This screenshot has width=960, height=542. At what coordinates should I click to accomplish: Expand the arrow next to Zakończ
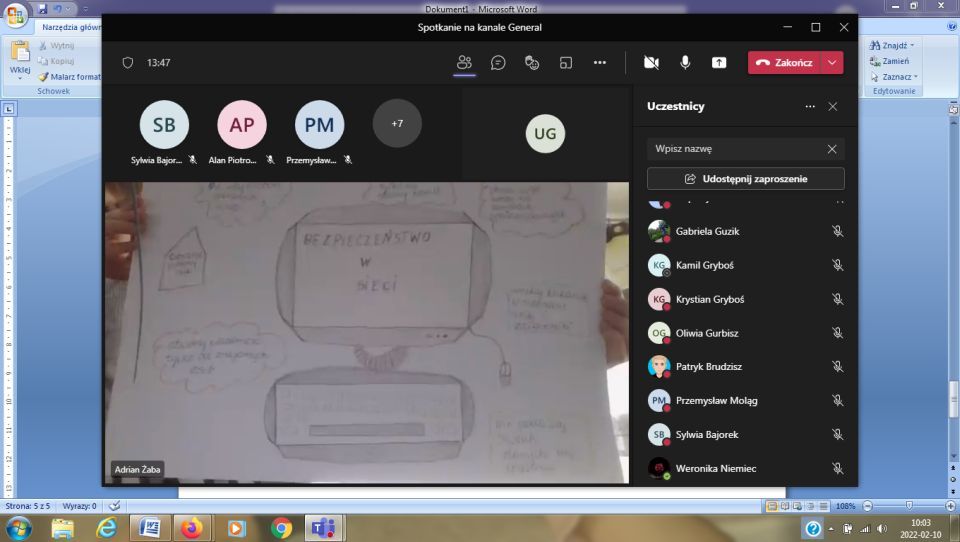pyautogui.click(x=832, y=62)
